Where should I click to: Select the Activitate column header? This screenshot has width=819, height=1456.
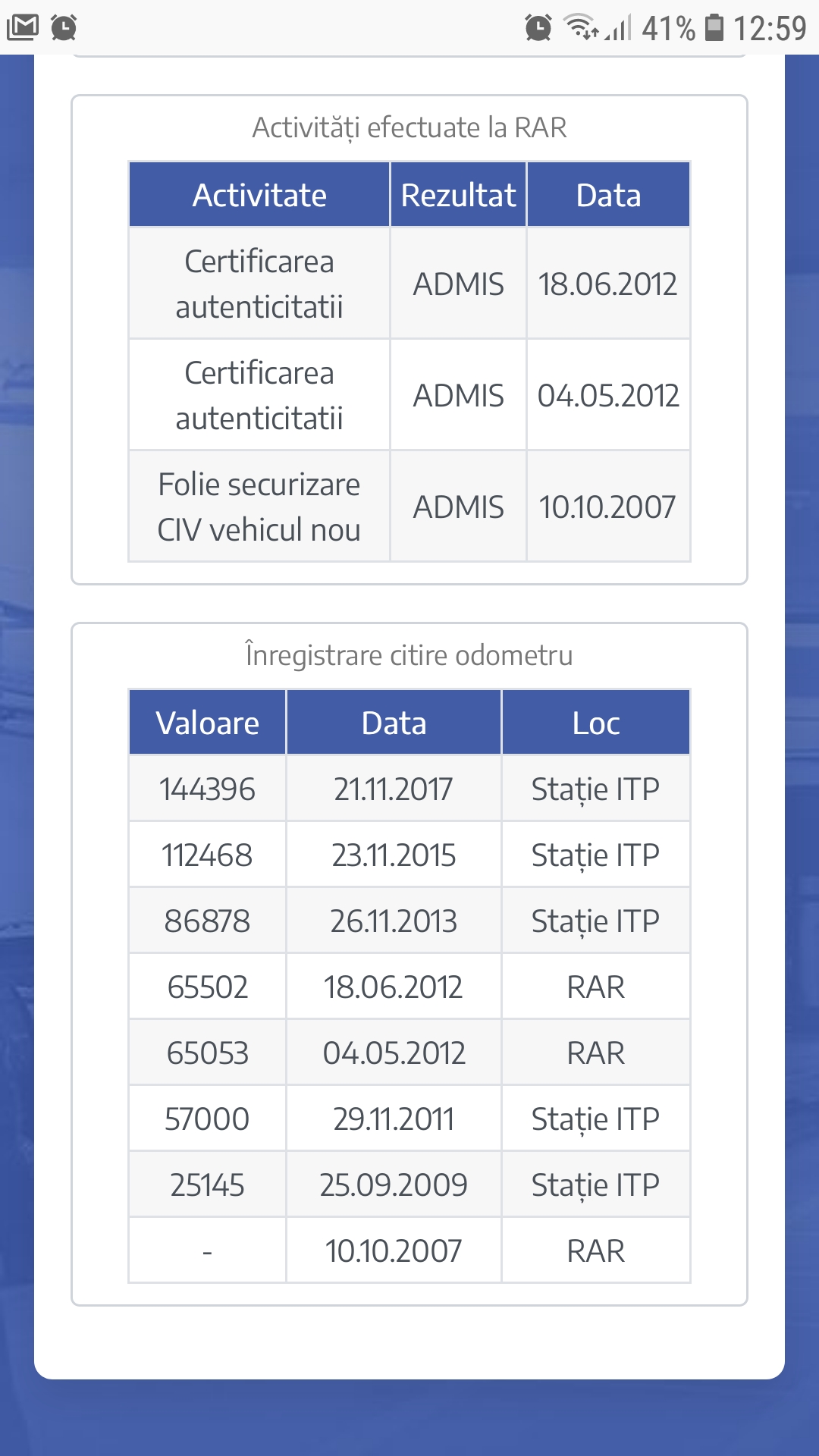point(259,195)
